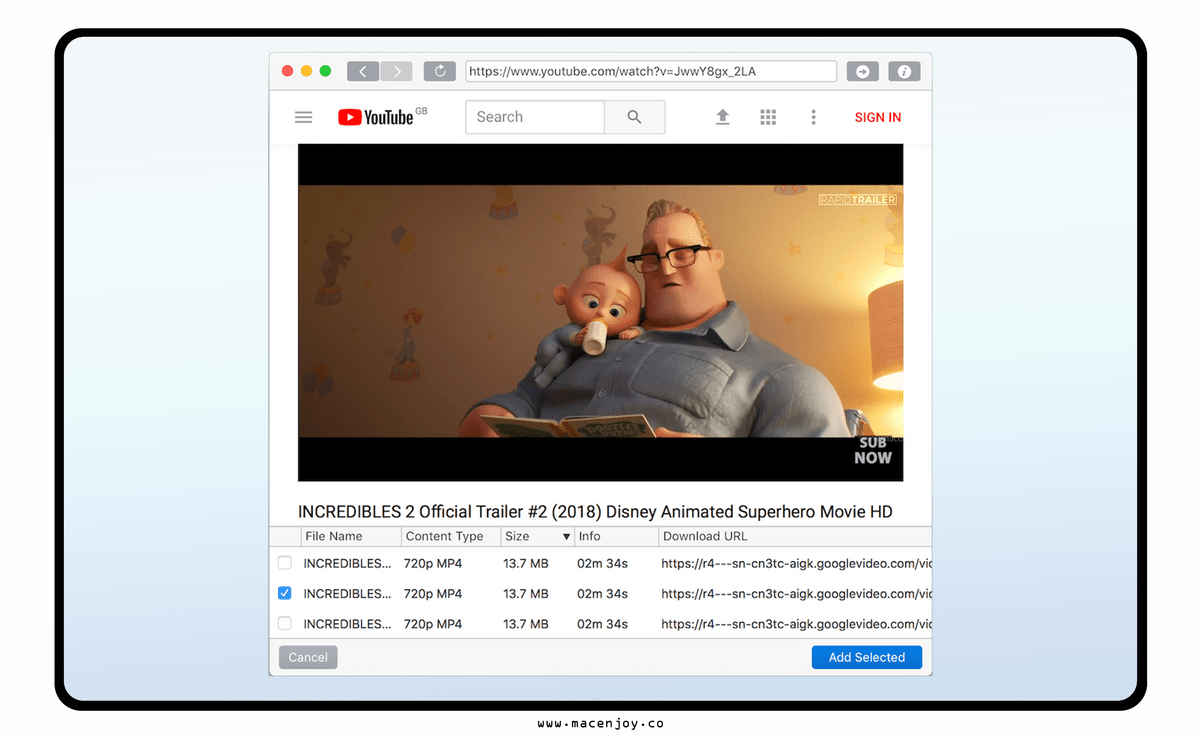Select the second row's 13.7 MB cell
The height and width of the screenshot is (735, 1200).
coord(526,593)
